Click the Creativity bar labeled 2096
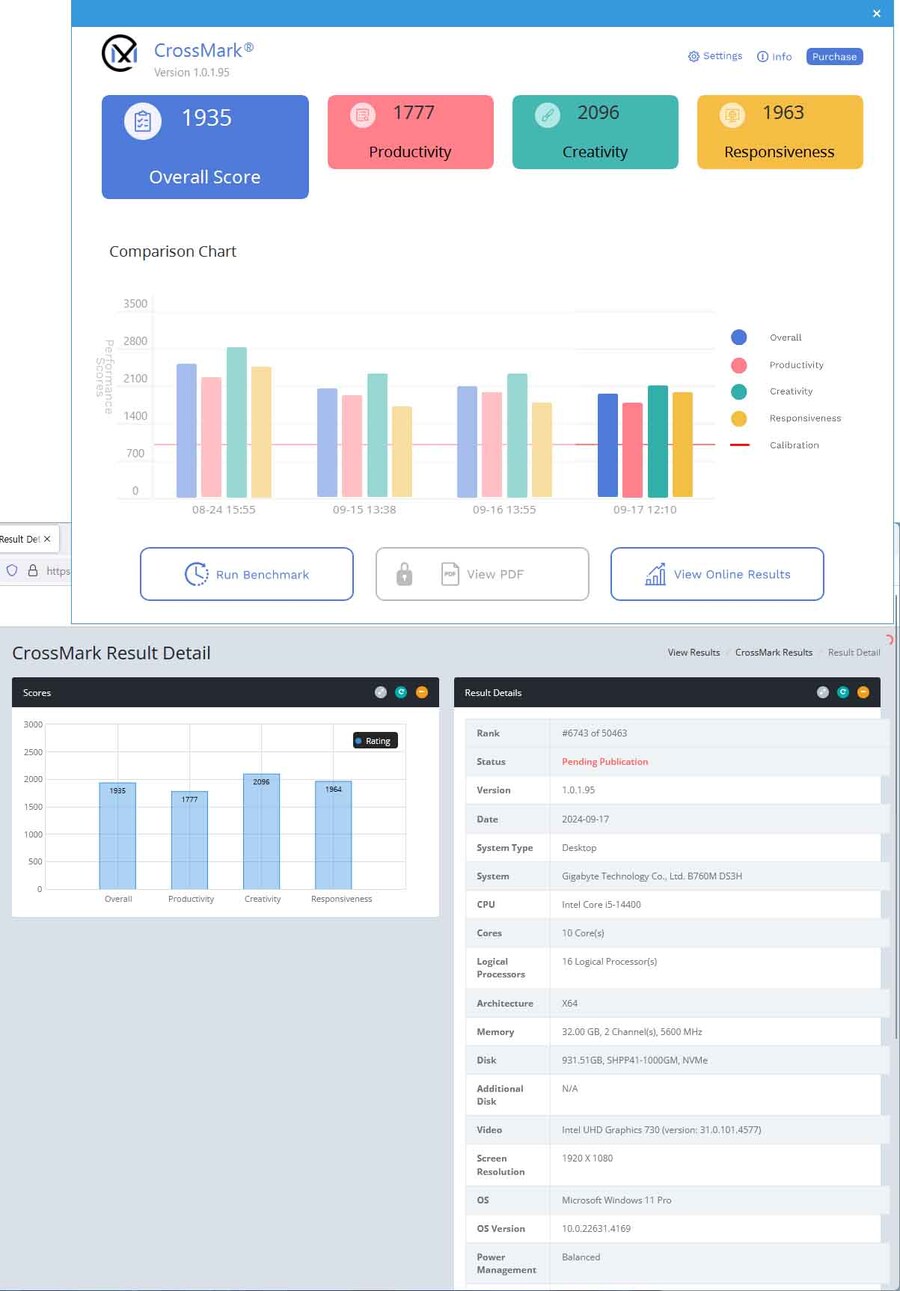This screenshot has width=900, height=1291. coord(261,831)
